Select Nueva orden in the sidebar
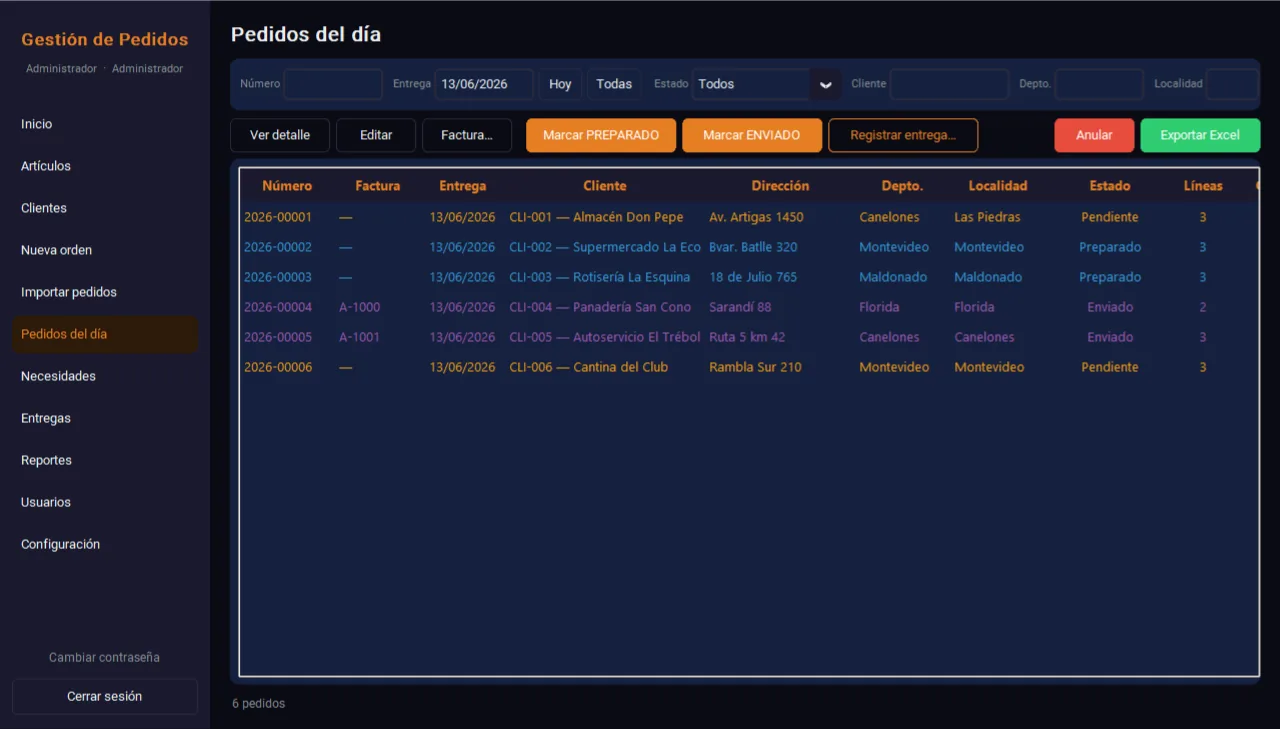This screenshot has height=729, width=1280. coord(105,250)
